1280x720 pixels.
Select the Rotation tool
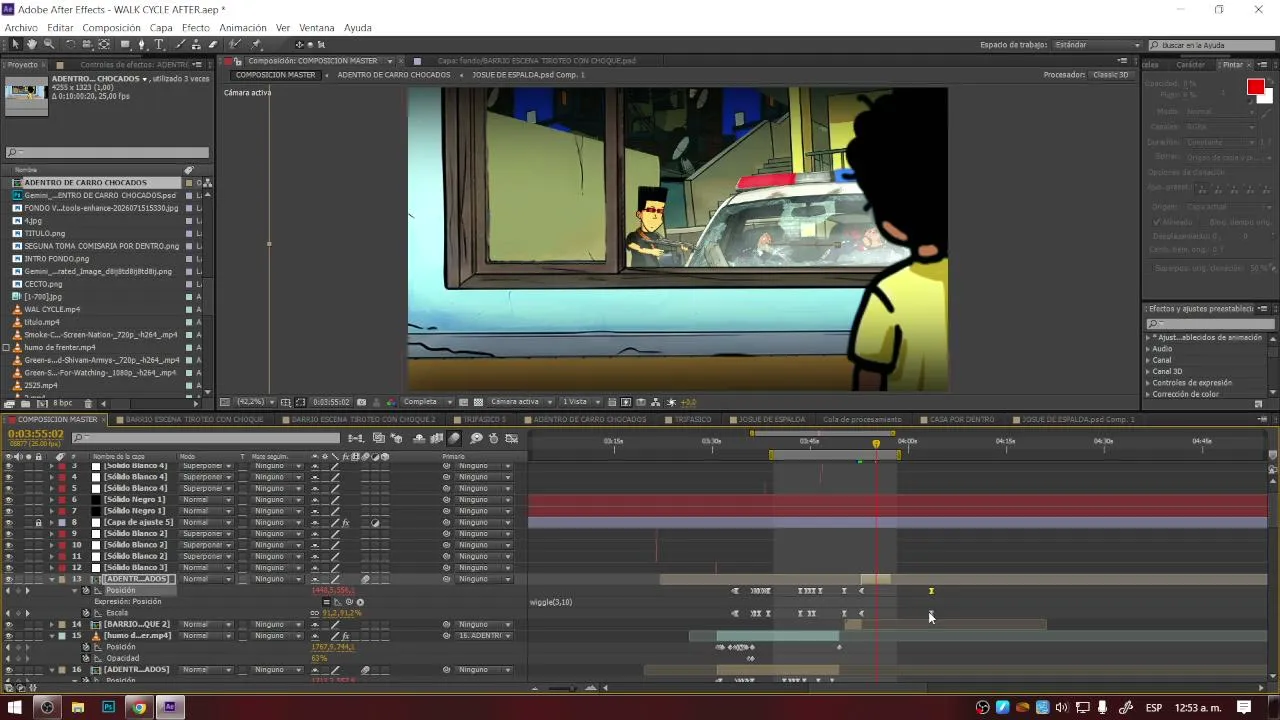[70, 44]
